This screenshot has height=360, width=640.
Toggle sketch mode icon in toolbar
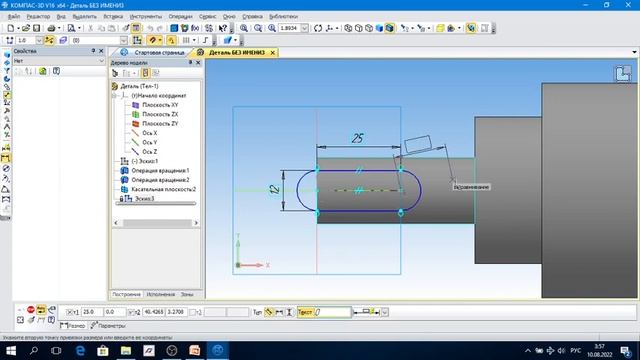pyautogui.click(x=137, y=40)
